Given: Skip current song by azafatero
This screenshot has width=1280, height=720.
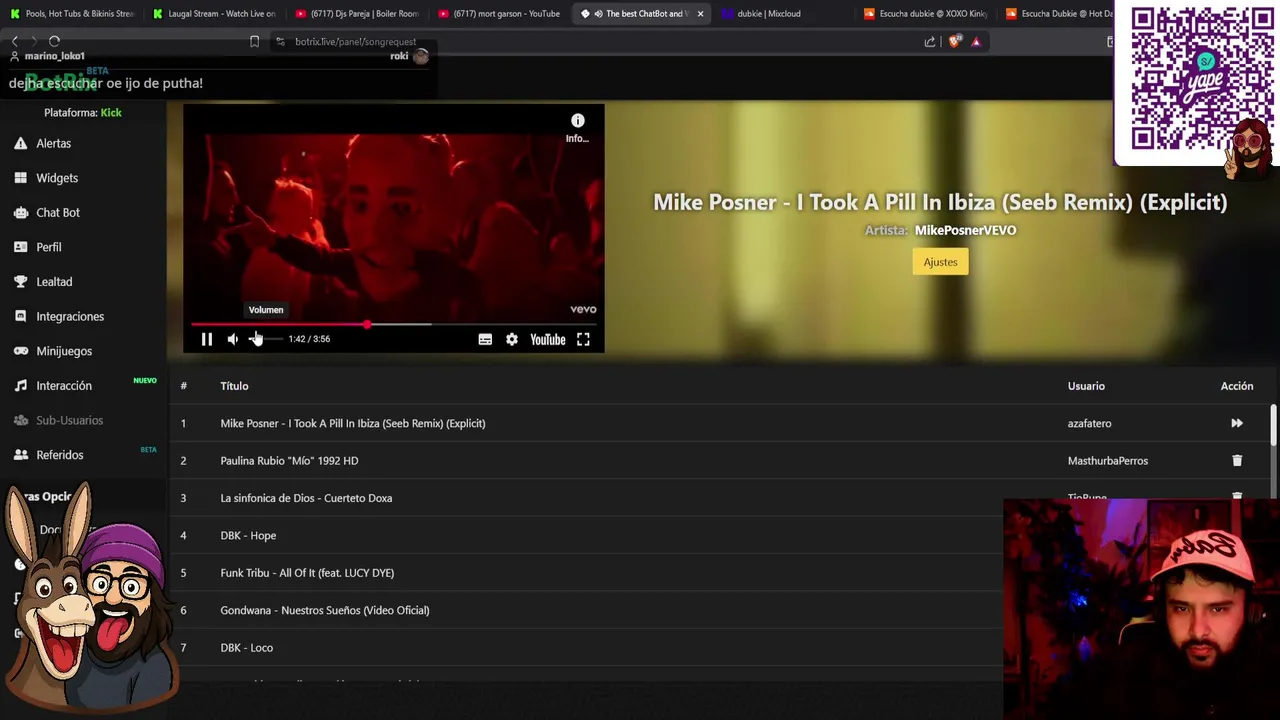Looking at the screenshot, I should pos(1237,423).
